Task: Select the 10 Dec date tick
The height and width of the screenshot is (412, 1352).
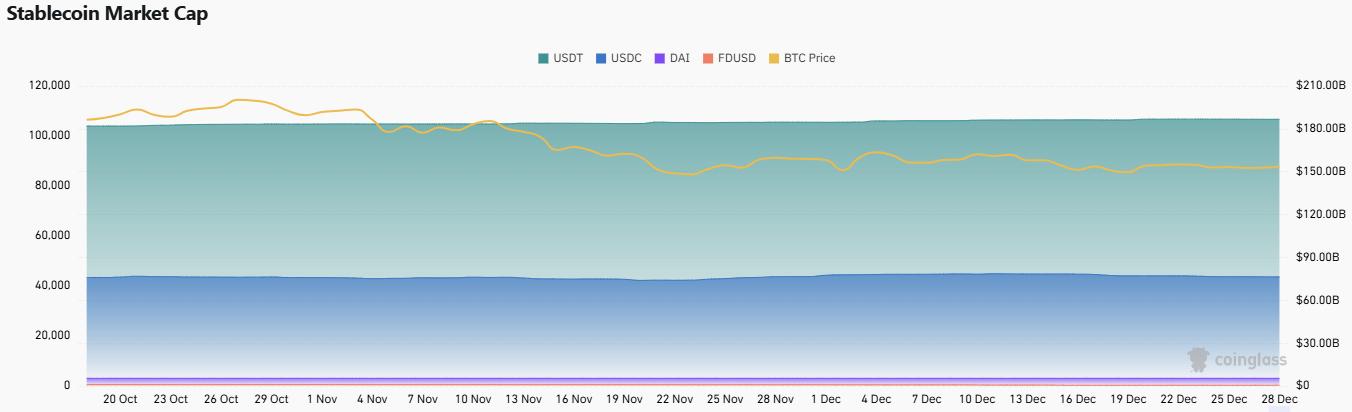Action: (x=976, y=399)
